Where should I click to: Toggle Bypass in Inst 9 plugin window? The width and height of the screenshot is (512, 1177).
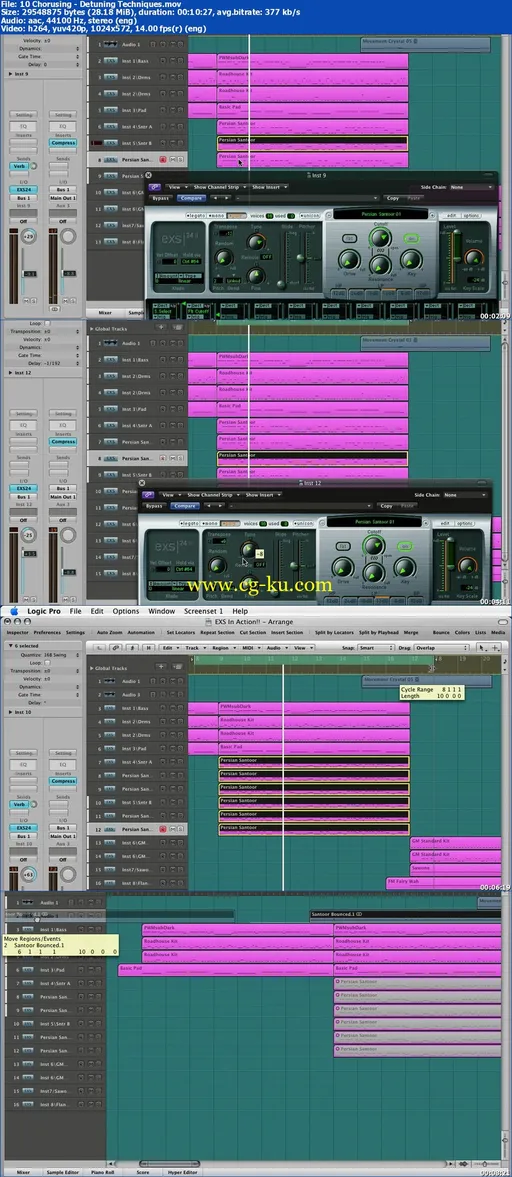pyautogui.click(x=161, y=198)
